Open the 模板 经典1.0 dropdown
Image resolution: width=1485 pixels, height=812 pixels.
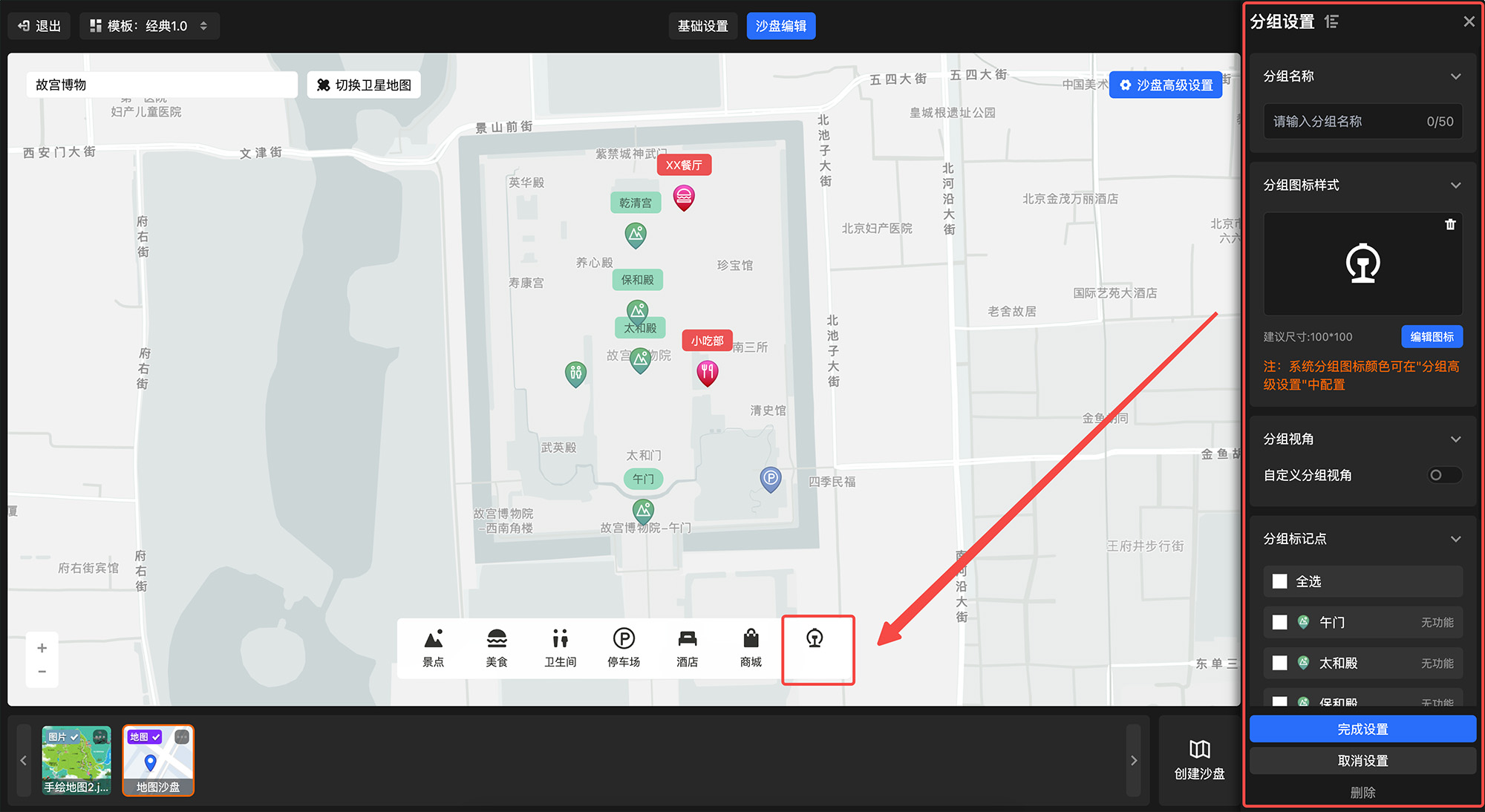click(x=149, y=26)
